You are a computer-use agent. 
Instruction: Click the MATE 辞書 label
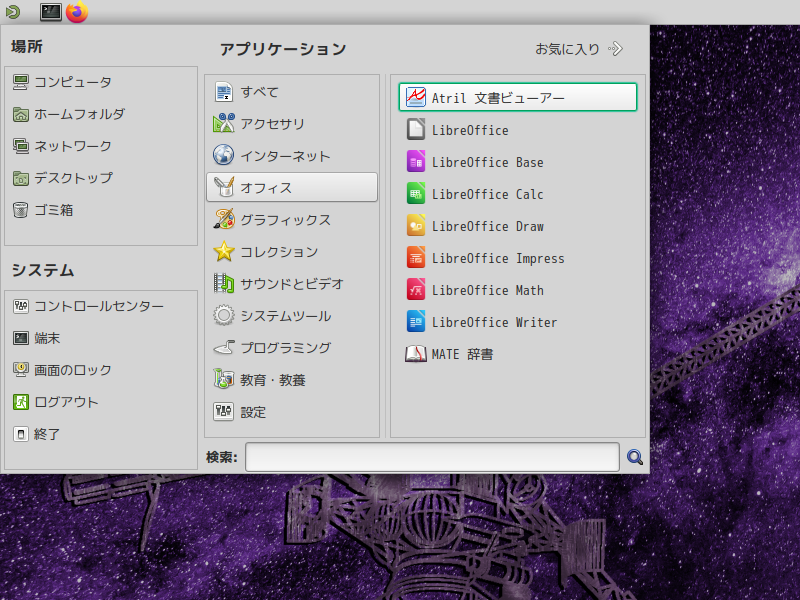[462, 354]
